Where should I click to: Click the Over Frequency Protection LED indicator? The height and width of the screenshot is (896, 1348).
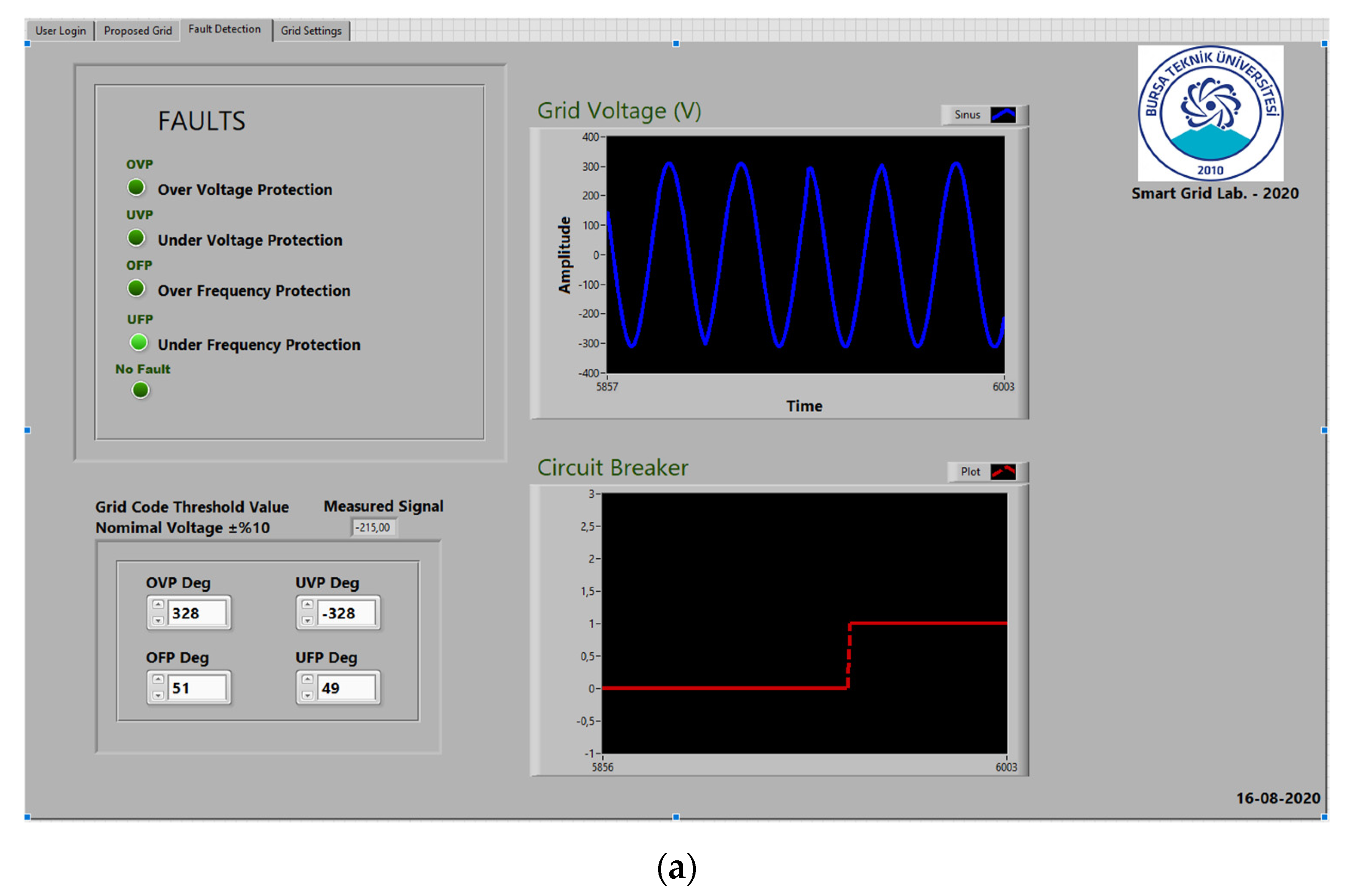click(135, 288)
